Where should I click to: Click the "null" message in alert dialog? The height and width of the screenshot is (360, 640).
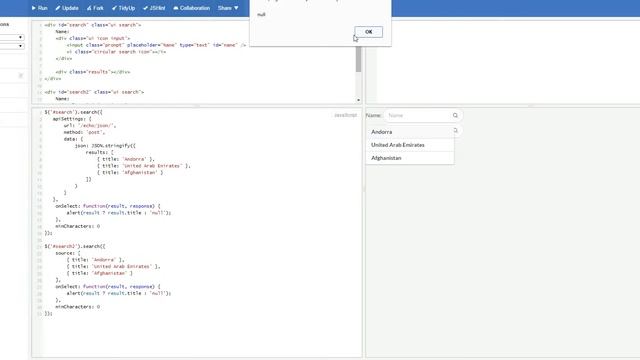(261, 15)
